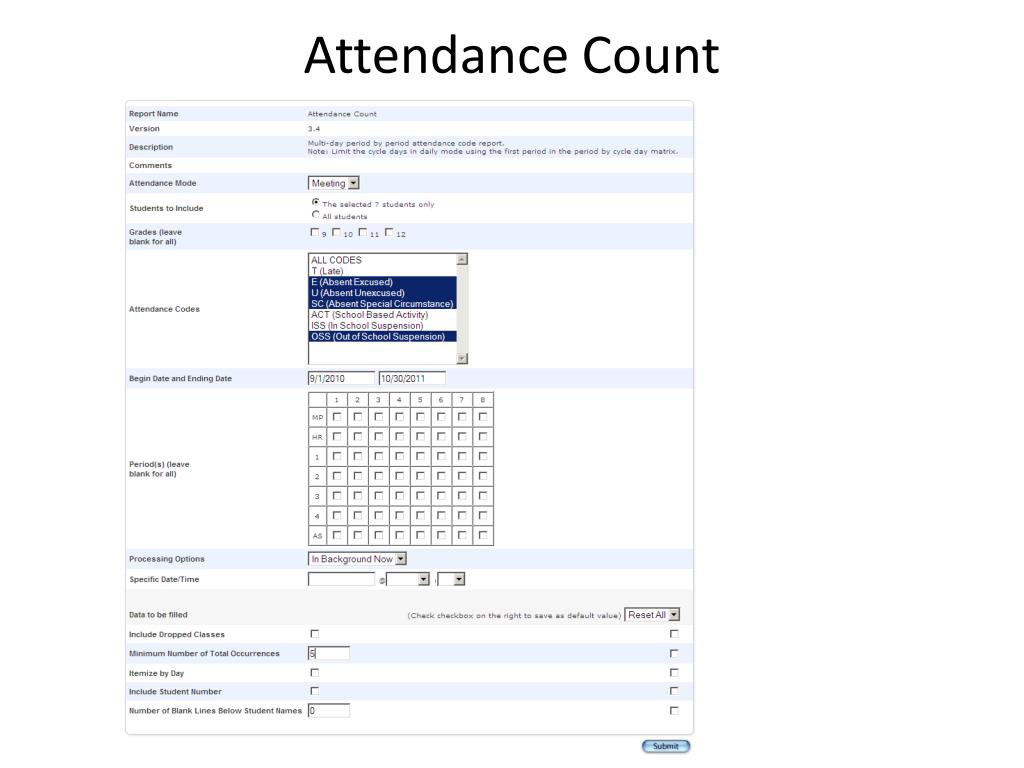Open the Reset All dropdown
1024x768 pixels.
click(652, 615)
